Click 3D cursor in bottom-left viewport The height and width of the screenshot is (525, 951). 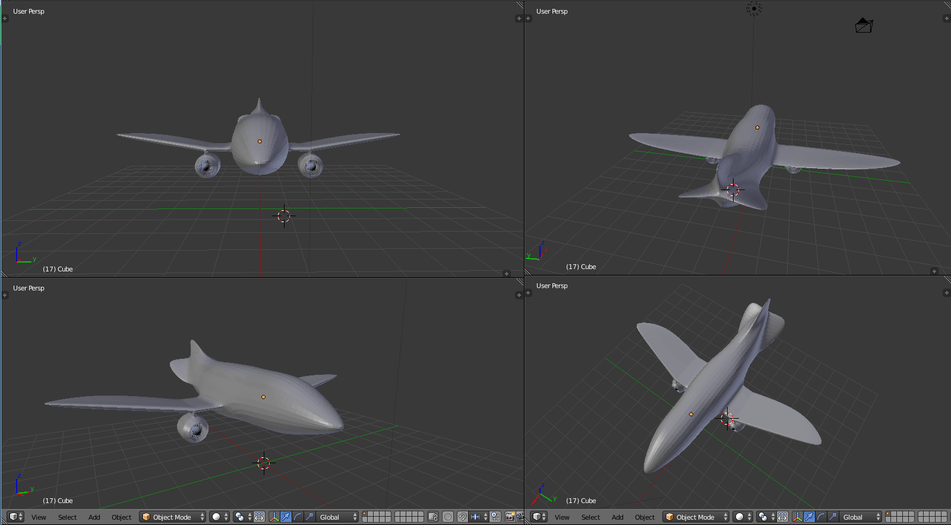pos(263,463)
